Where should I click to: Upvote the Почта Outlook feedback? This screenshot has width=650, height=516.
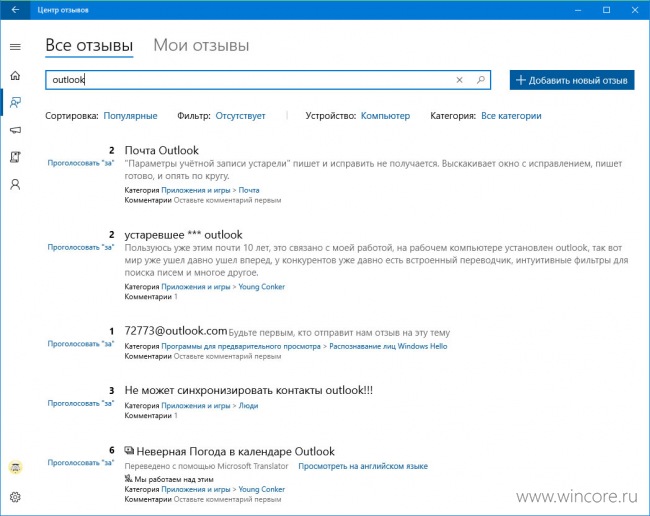coord(81,163)
